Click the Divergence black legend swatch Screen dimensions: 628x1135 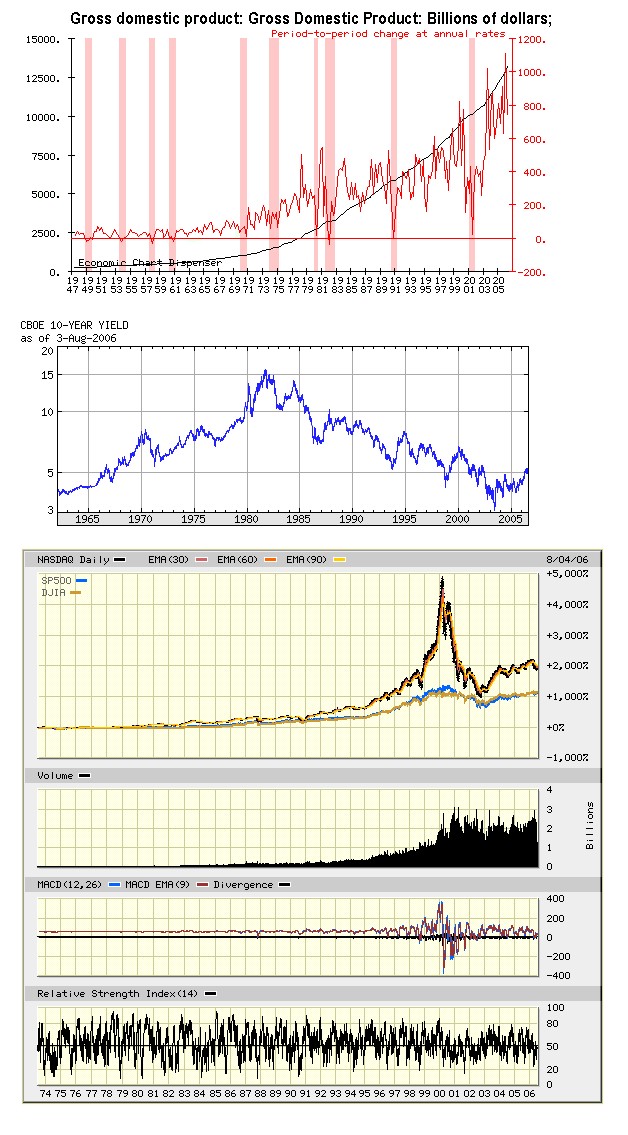tap(284, 885)
